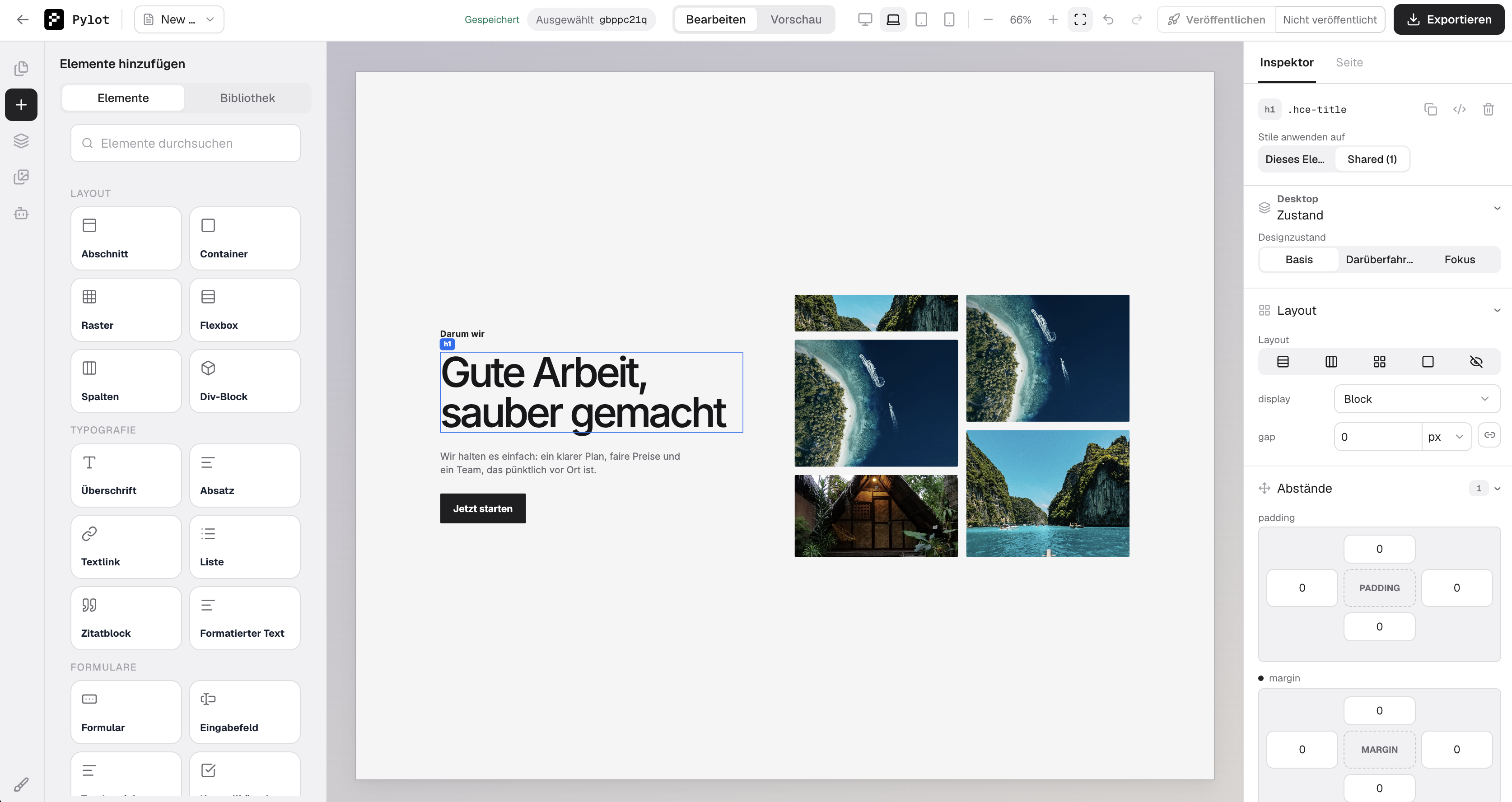The width and height of the screenshot is (1512, 802).
Task: Switch to tablet viewport
Action: (921, 19)
